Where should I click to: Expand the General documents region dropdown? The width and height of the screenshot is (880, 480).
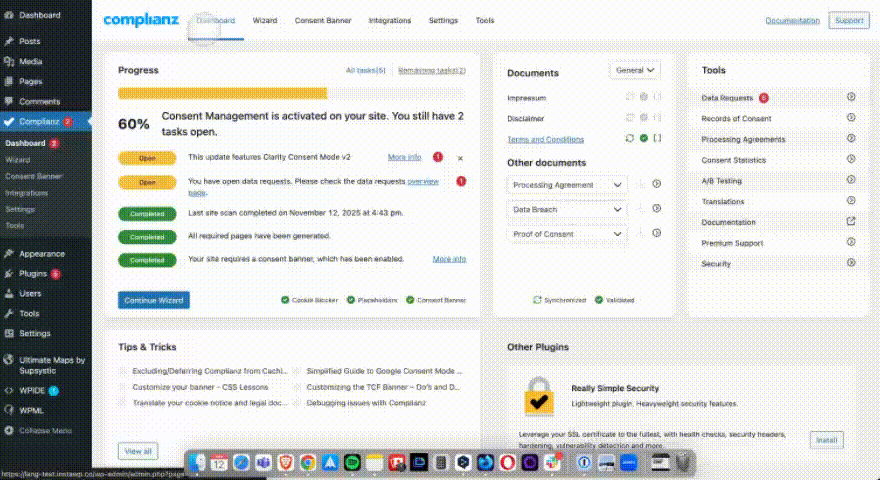click(635, 71)
